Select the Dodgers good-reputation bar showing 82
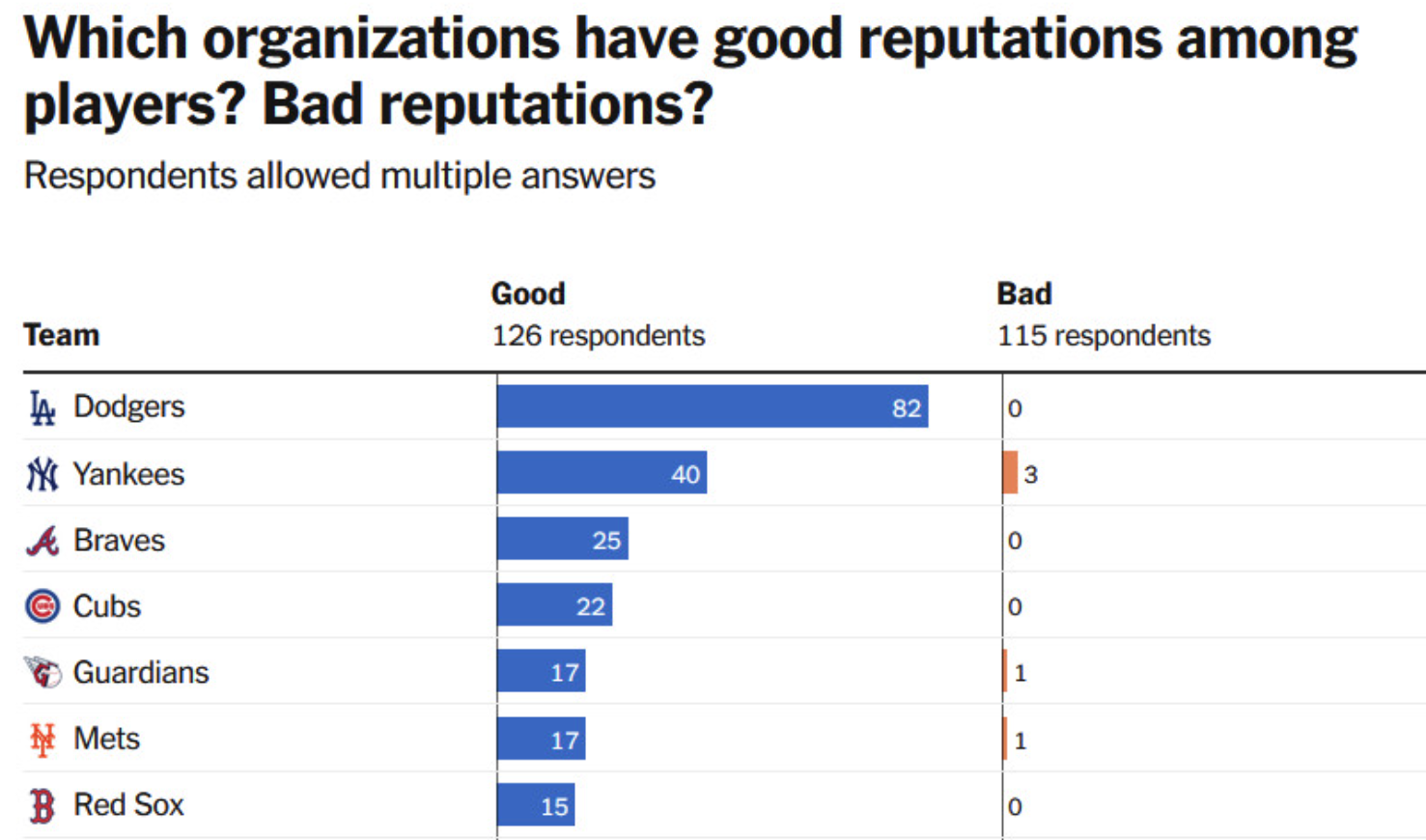The width and height of the screenshot is (1426, 840). point(712,406)
